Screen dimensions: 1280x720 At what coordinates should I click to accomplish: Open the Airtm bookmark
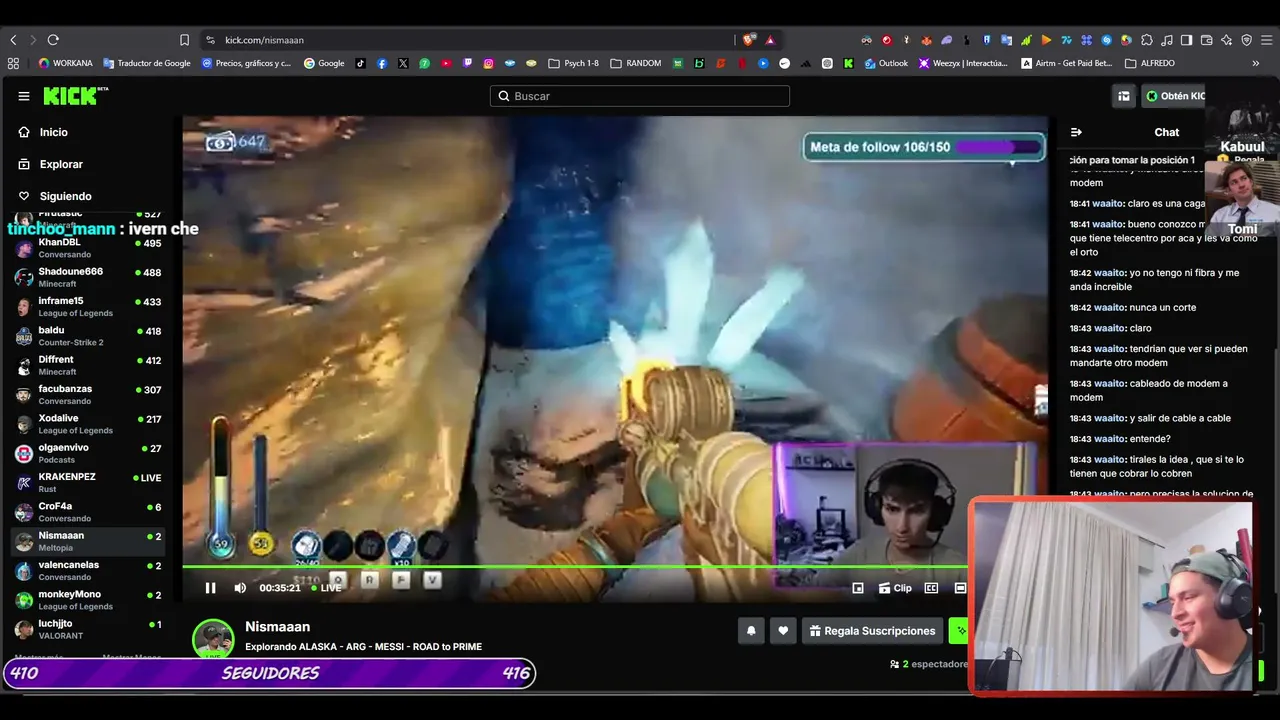(x=1066, y=63)
